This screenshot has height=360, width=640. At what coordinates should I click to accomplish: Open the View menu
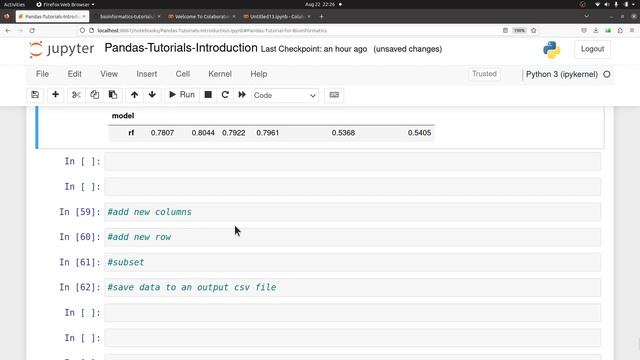[x=109, y=74]
